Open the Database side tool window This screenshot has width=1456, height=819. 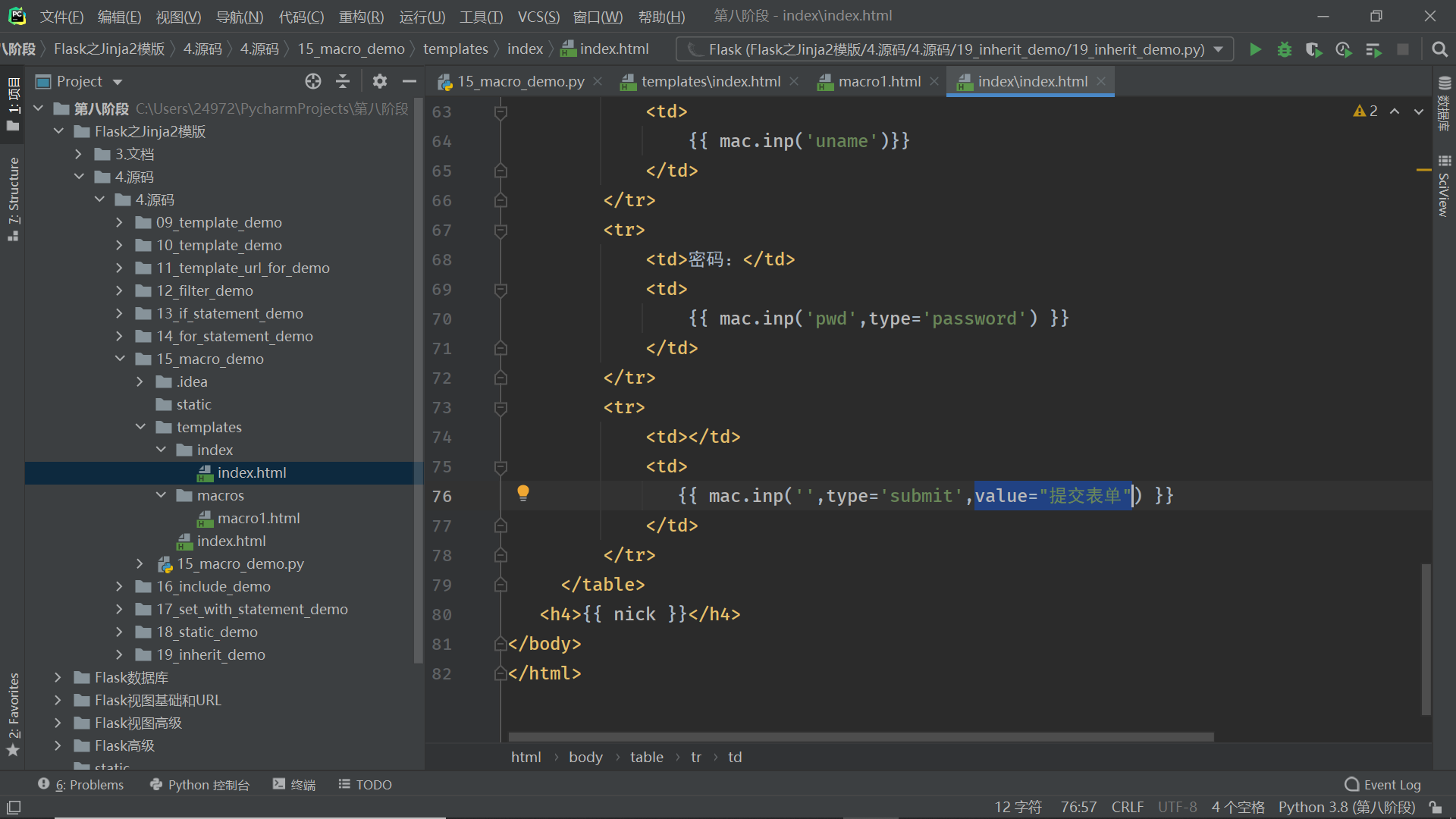coord(1444,104)
